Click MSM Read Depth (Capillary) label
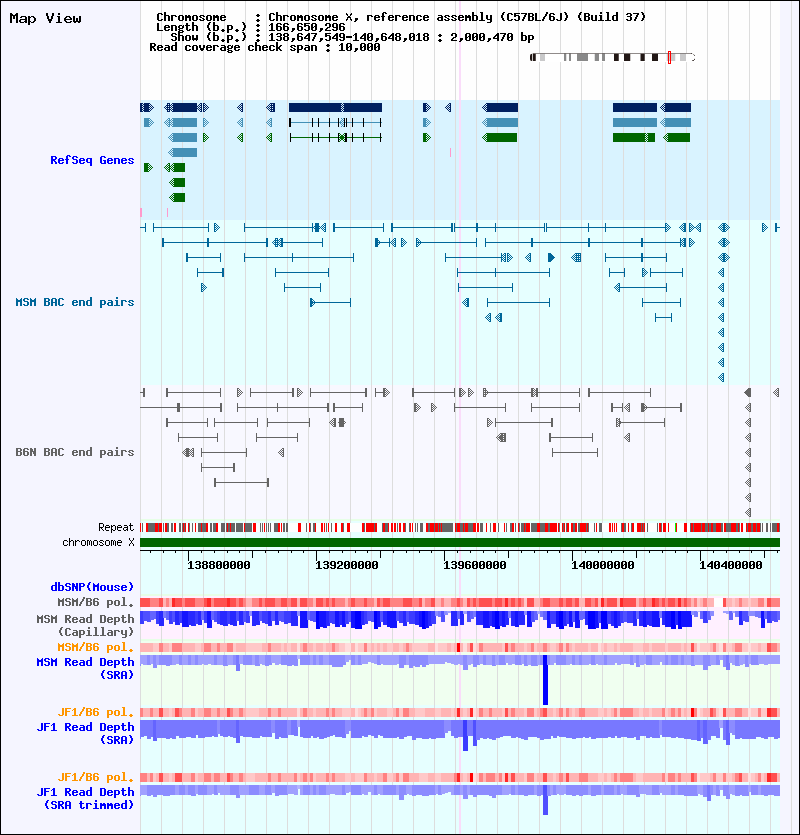 pos(85,625)
